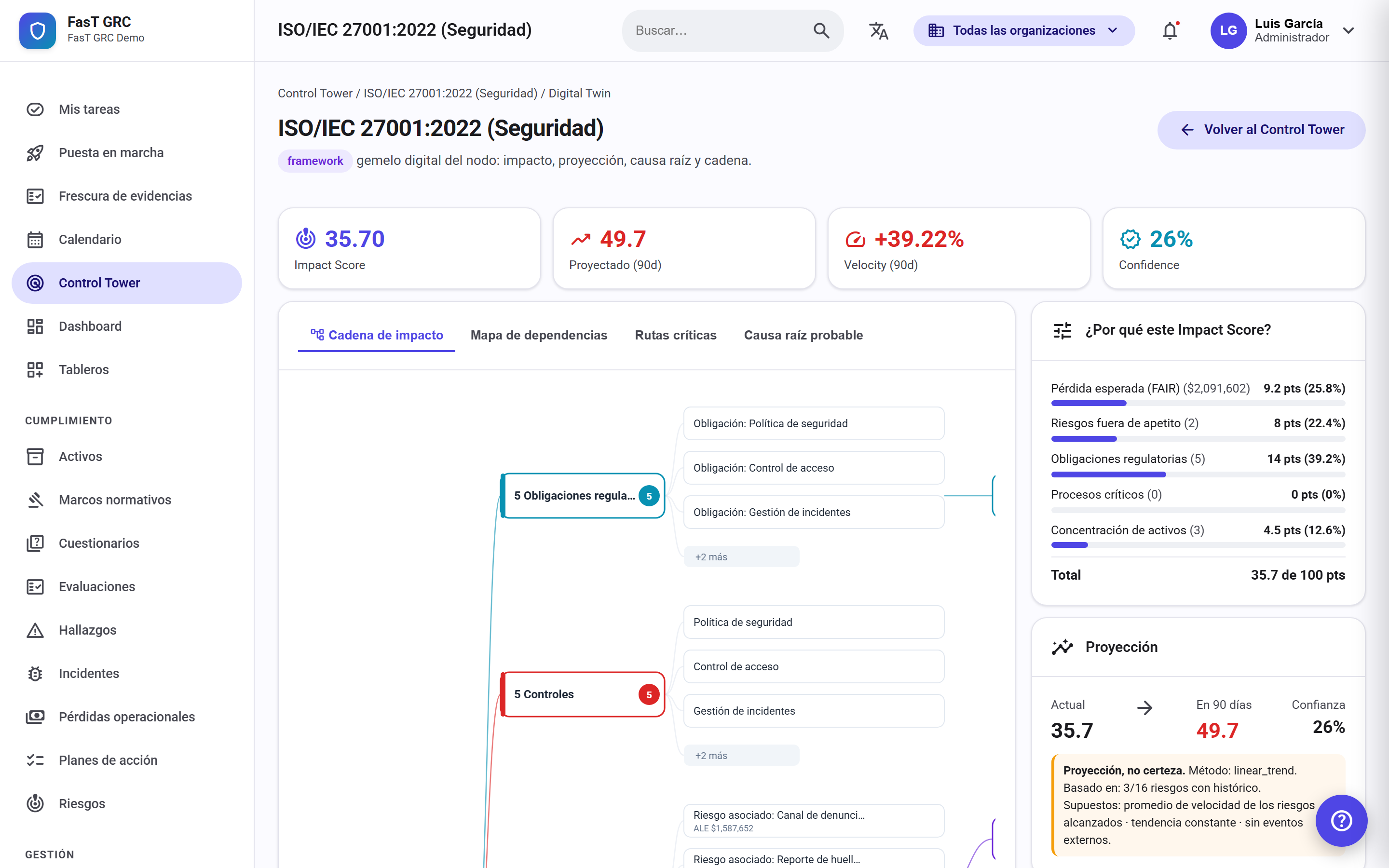
Task: Click the Riesgos icon in sidebar
Action: point(35,804)
